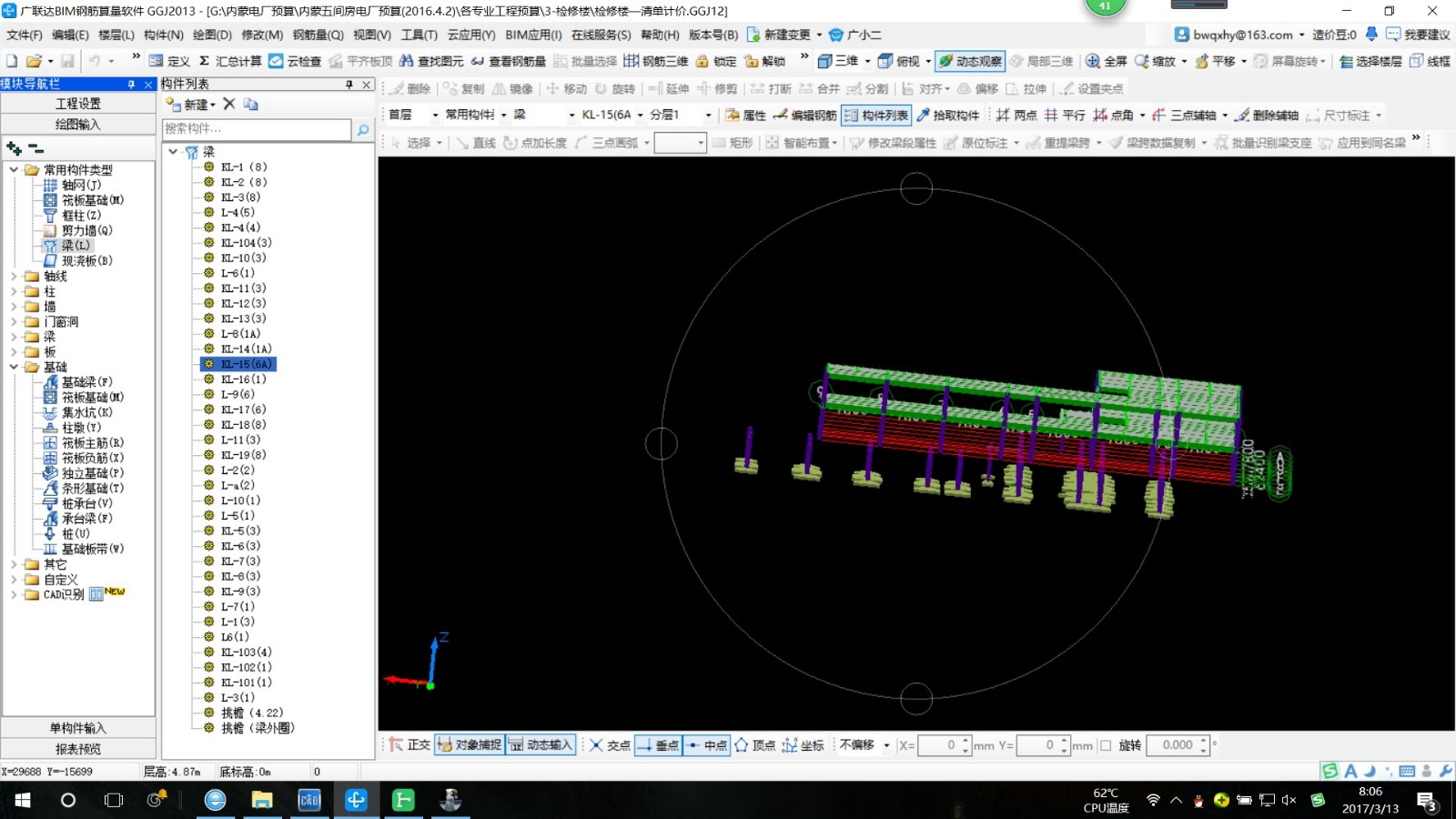Select the 平移 pan tool
Image resolution: width=1456 pixels, height=819 pixels.
click(x=1215, y=61)
